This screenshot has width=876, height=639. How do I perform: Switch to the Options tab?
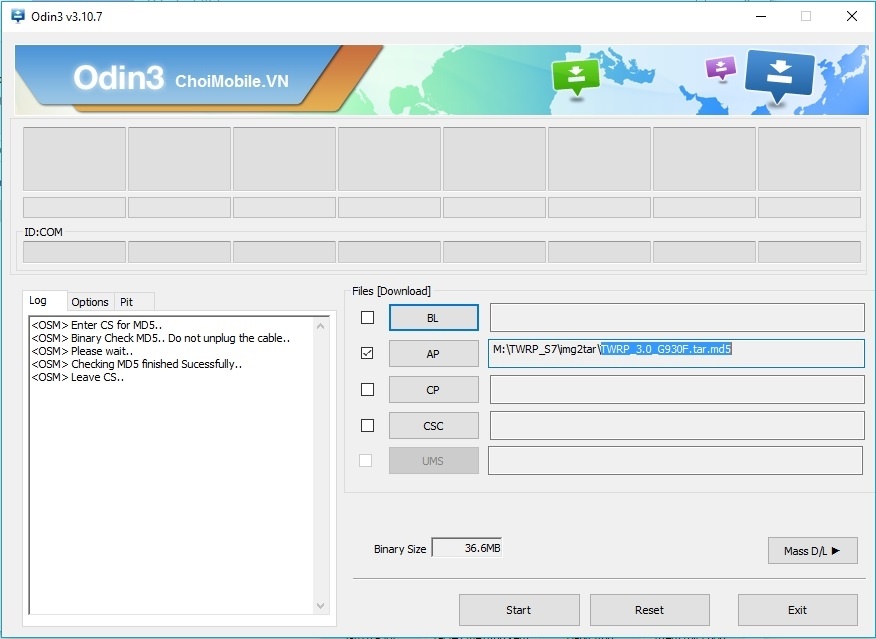(90, 302)
